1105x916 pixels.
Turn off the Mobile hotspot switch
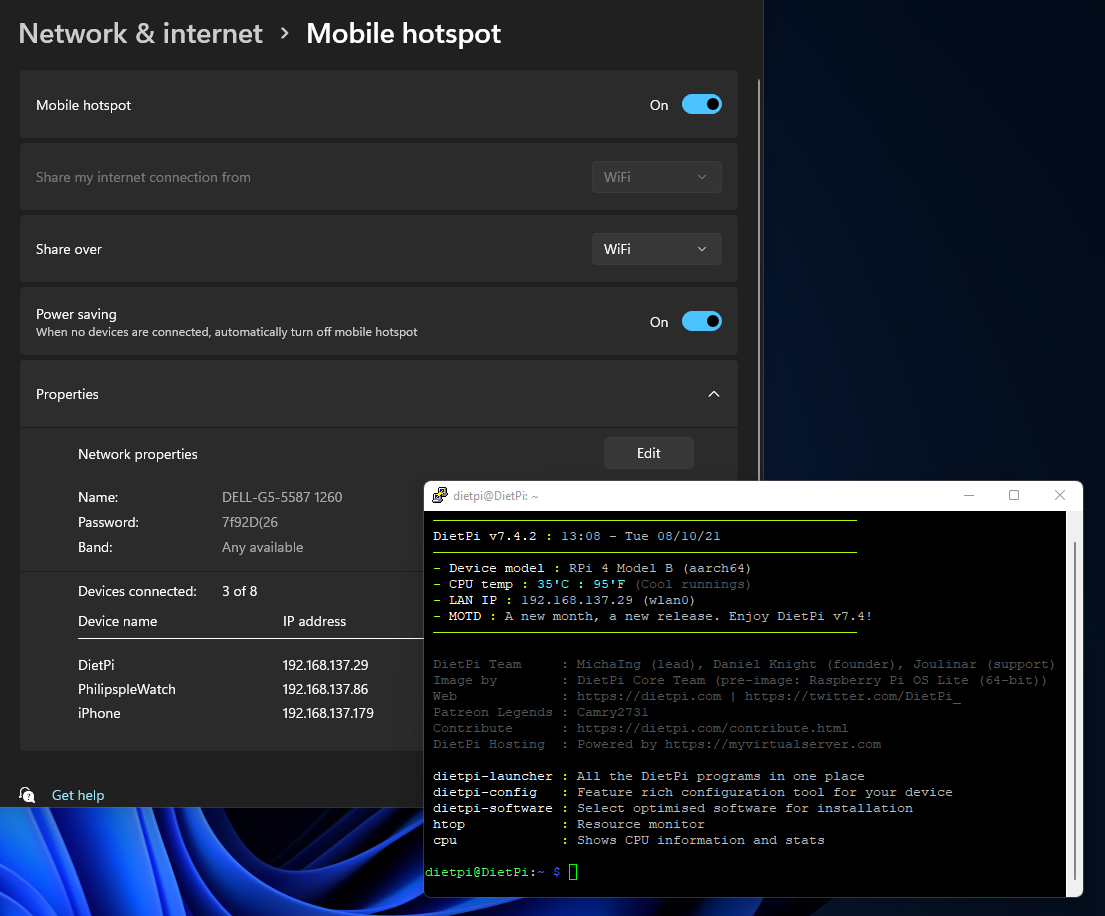pos(701,105)
